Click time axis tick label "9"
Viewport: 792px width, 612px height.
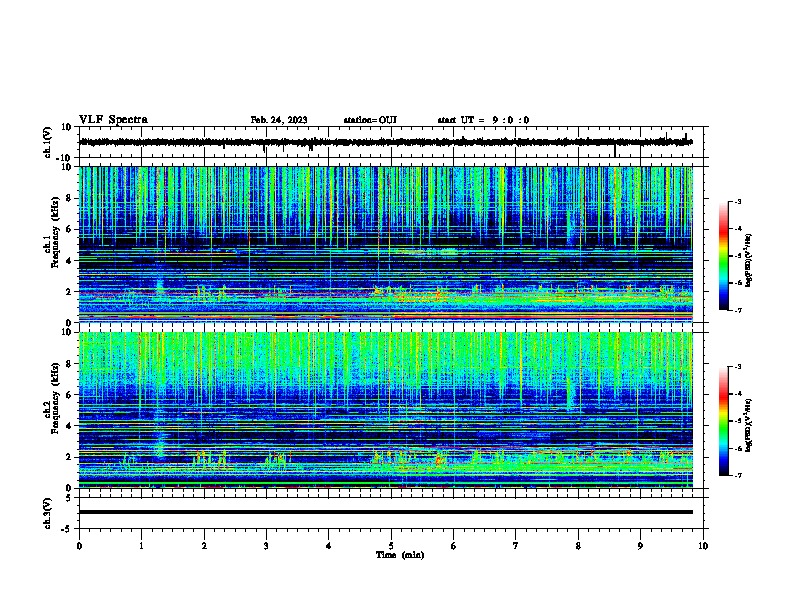point(640,546)
